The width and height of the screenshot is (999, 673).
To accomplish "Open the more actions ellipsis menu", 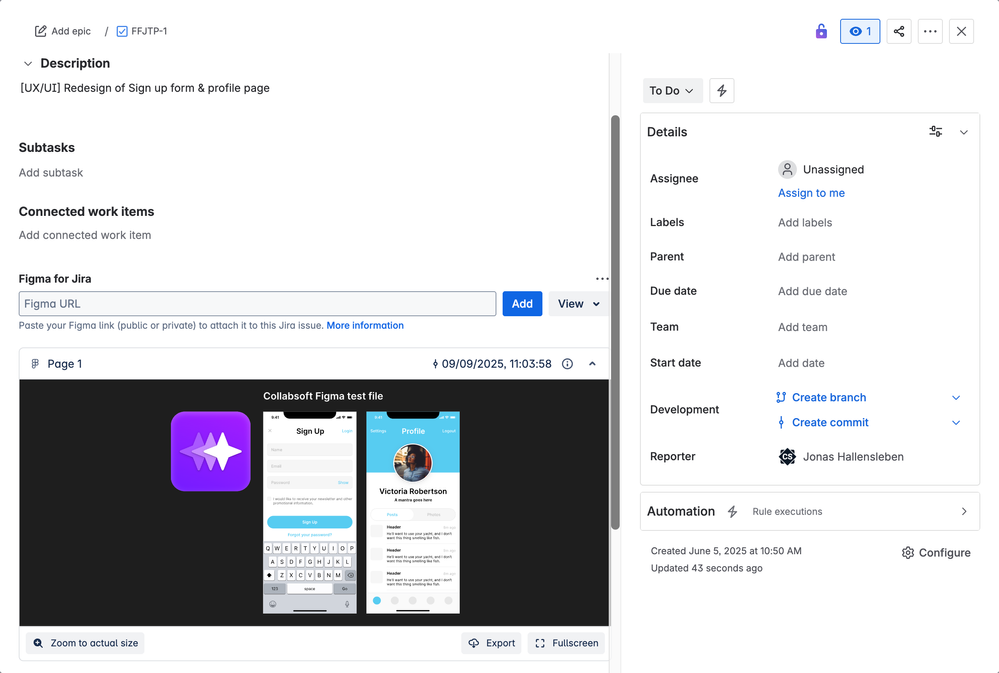I will (930, 31).
